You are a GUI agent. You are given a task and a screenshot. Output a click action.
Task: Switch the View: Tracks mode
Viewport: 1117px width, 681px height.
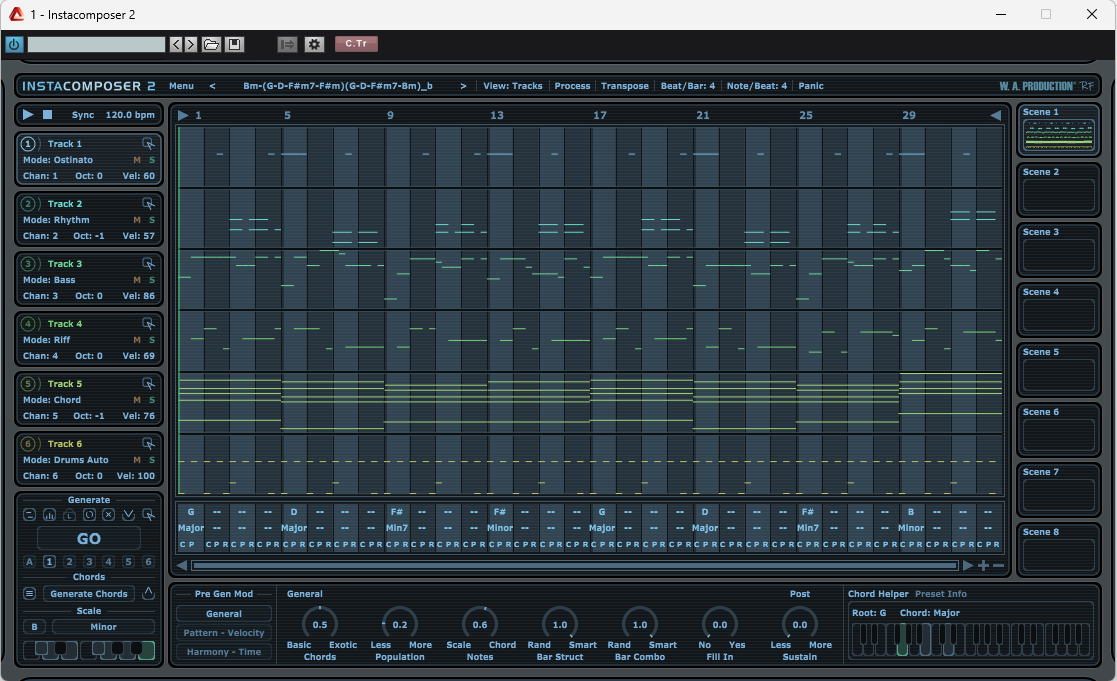[513, 85]
